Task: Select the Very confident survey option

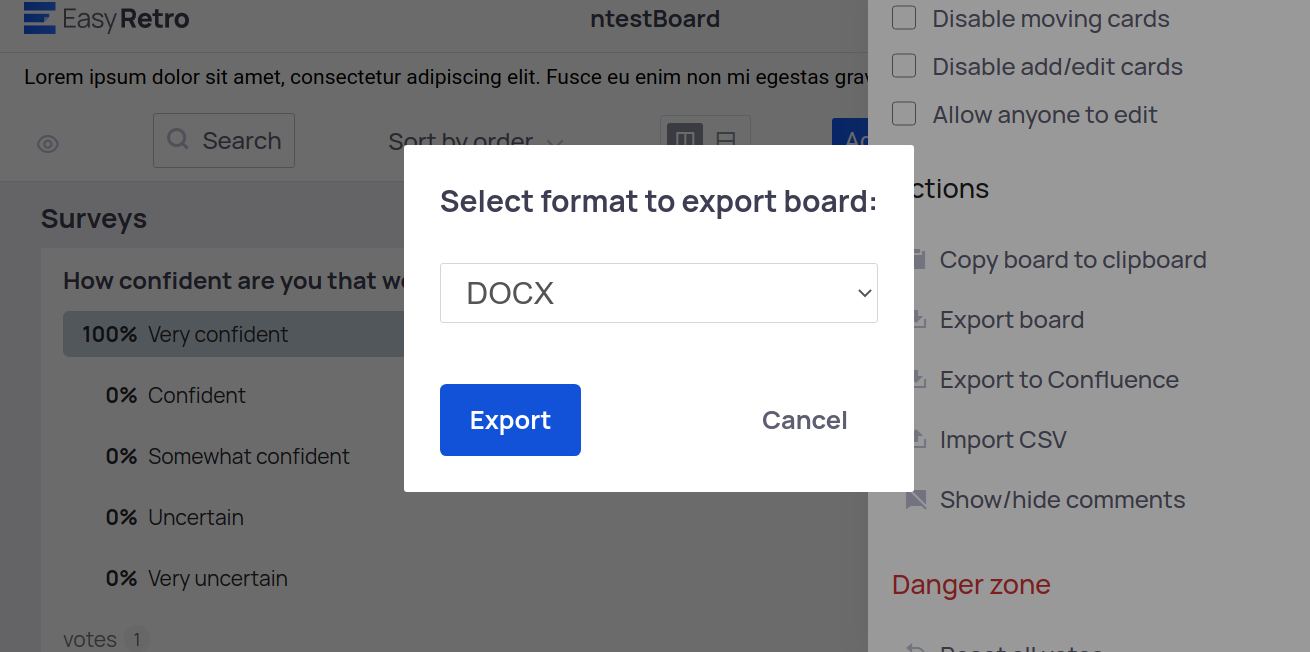Action: [x=217, y=335]
